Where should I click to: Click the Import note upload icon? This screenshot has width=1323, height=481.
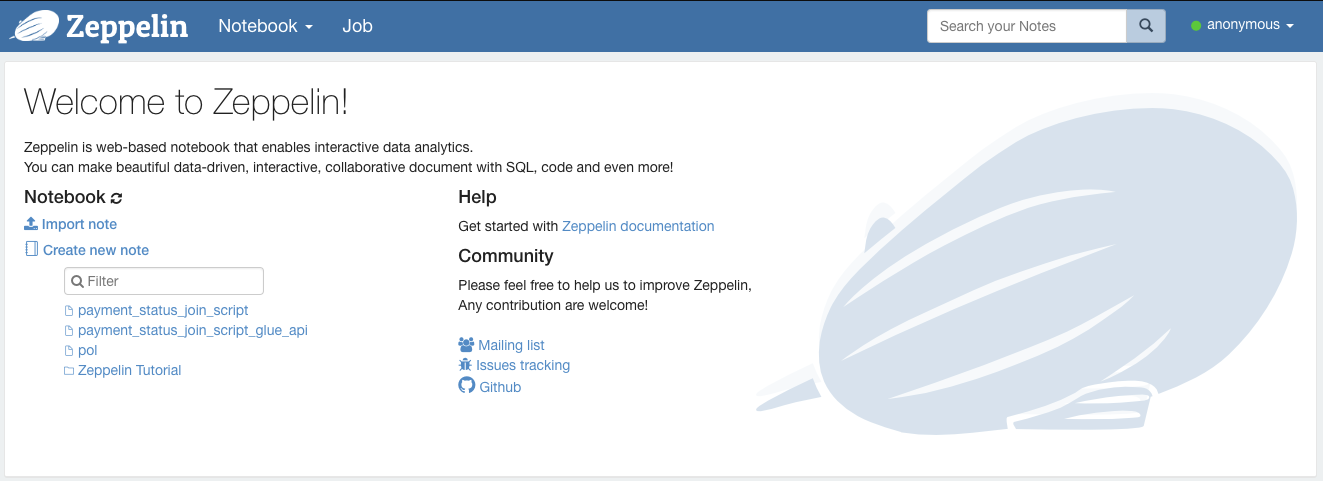click(x=31, y=224)
